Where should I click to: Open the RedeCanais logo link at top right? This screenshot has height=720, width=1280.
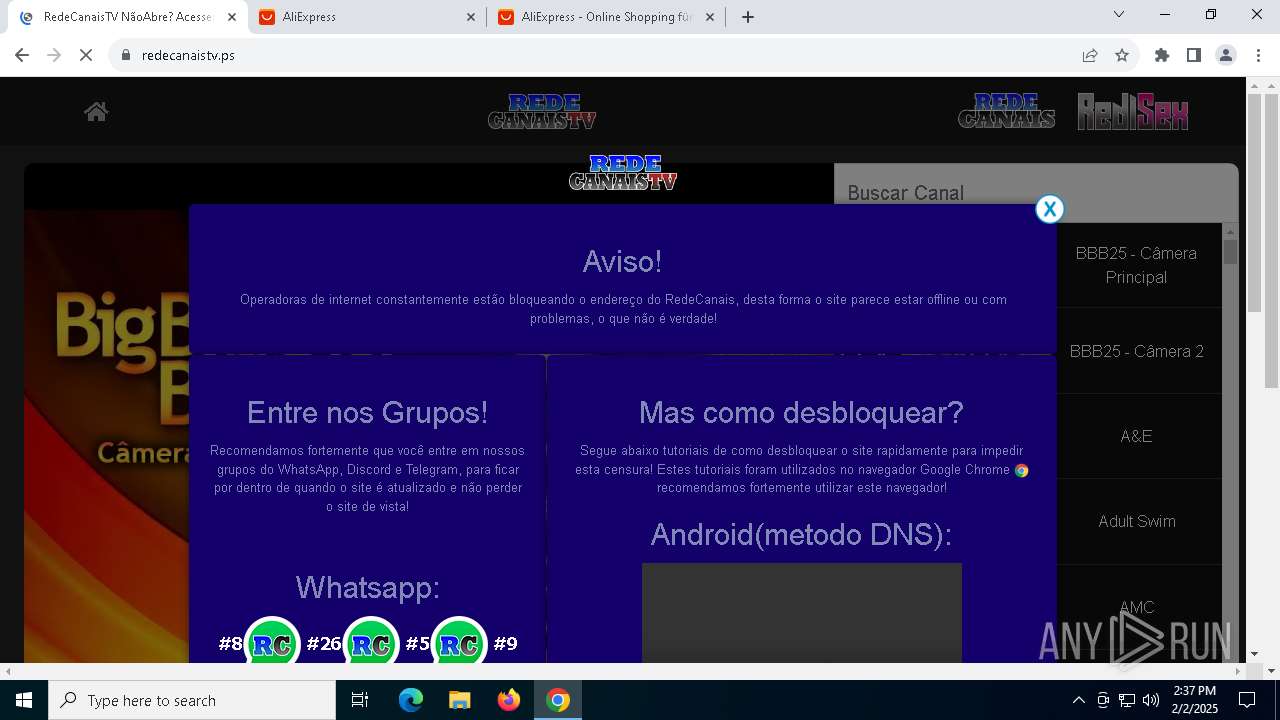[1006, 111]
